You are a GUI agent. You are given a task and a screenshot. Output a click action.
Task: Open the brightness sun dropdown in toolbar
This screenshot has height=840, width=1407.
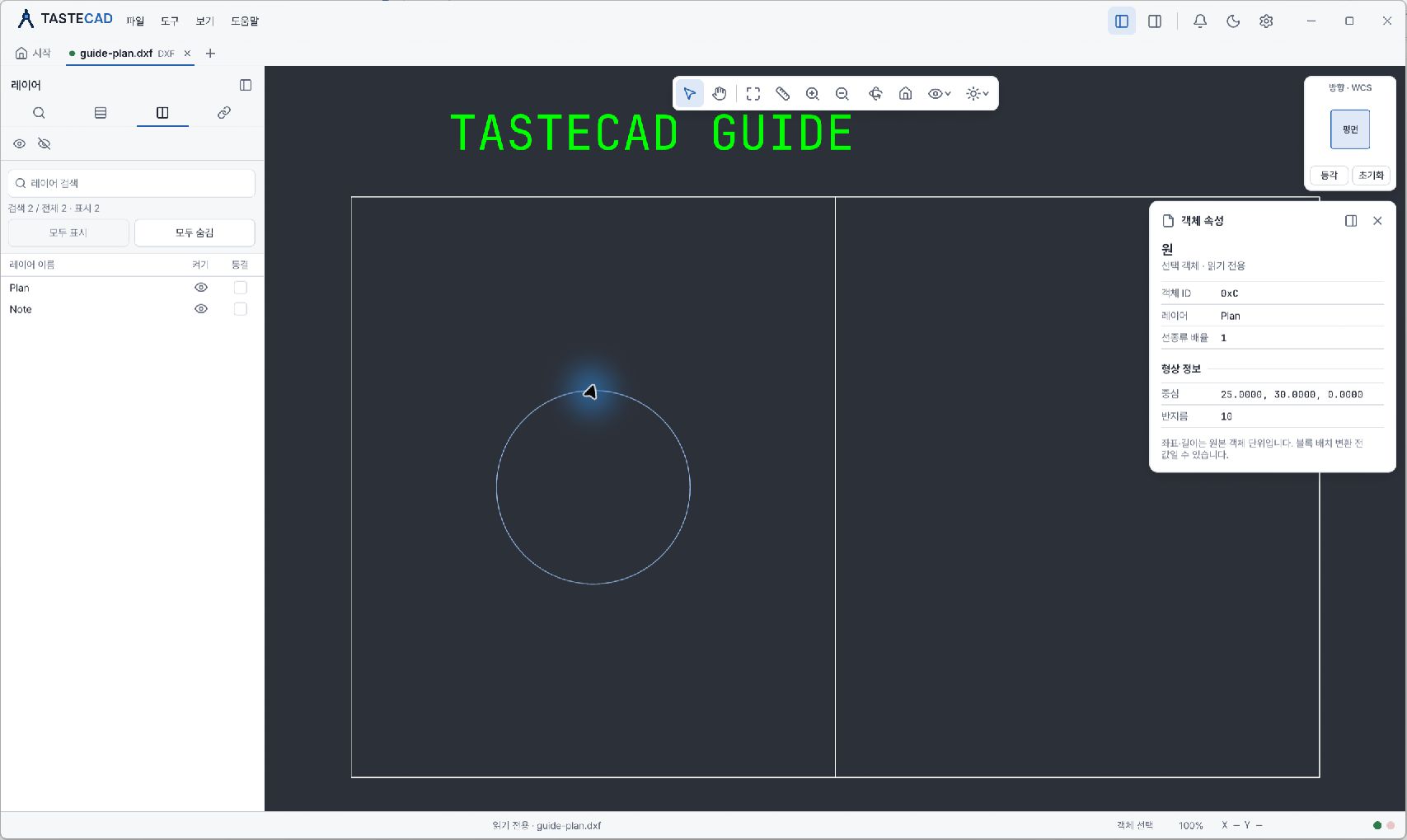point(978,93)
